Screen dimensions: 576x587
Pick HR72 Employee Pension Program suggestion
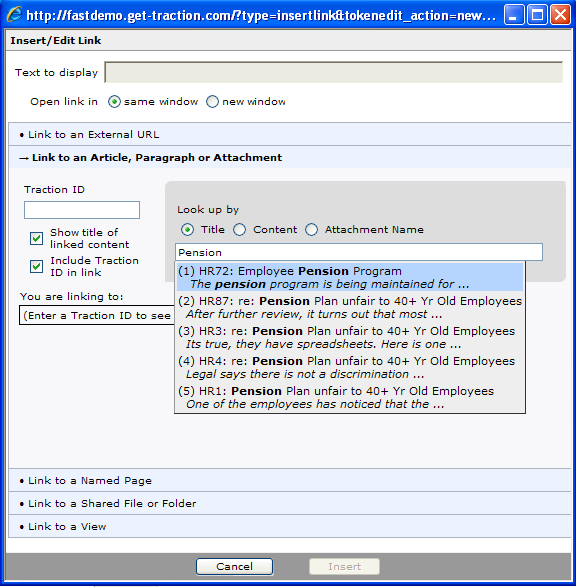pos(350,277)
